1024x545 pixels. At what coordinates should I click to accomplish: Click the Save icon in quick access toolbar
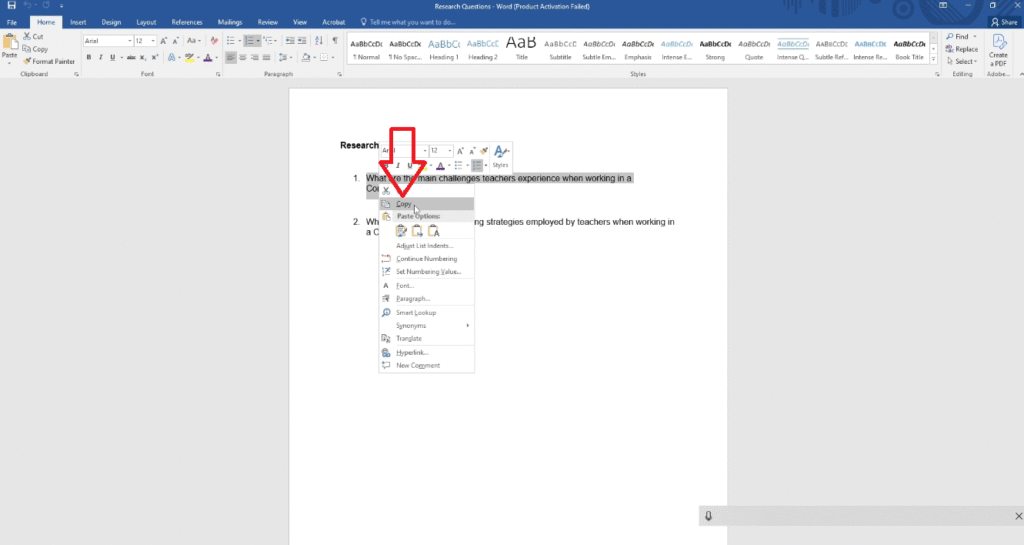pos(10,6)
